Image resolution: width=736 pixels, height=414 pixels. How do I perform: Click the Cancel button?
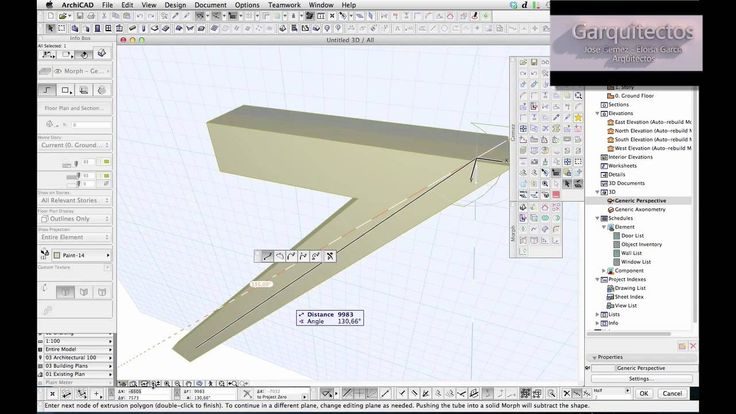tap(672, 393)
